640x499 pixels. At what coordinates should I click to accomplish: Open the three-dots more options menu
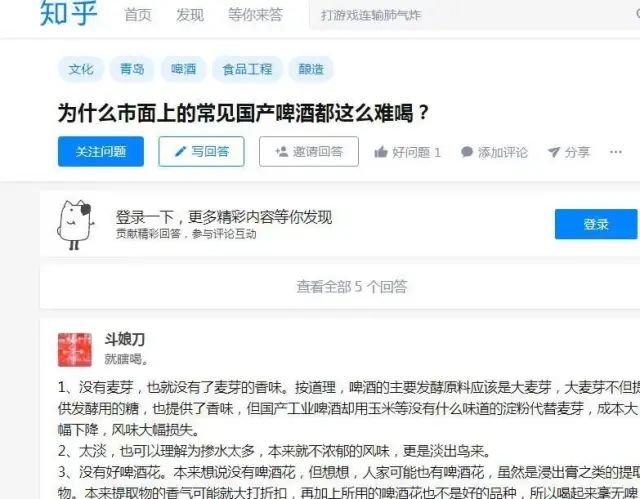tap(616, 152)
